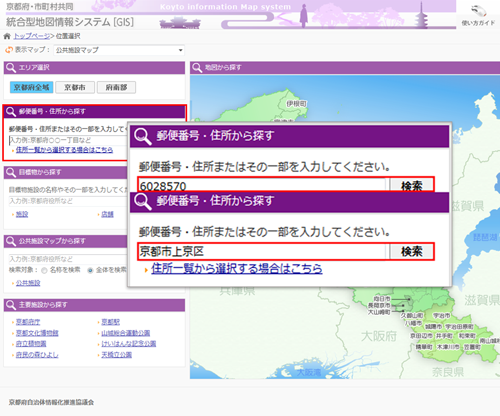Open the 京都文化博物館 link

click(x=37, y=333)
